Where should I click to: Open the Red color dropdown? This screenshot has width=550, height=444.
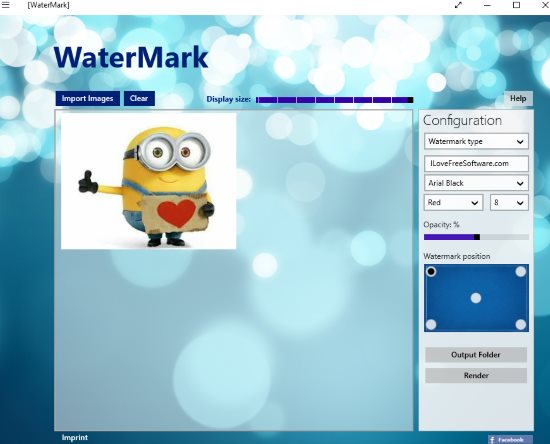[x=453, y=202]
